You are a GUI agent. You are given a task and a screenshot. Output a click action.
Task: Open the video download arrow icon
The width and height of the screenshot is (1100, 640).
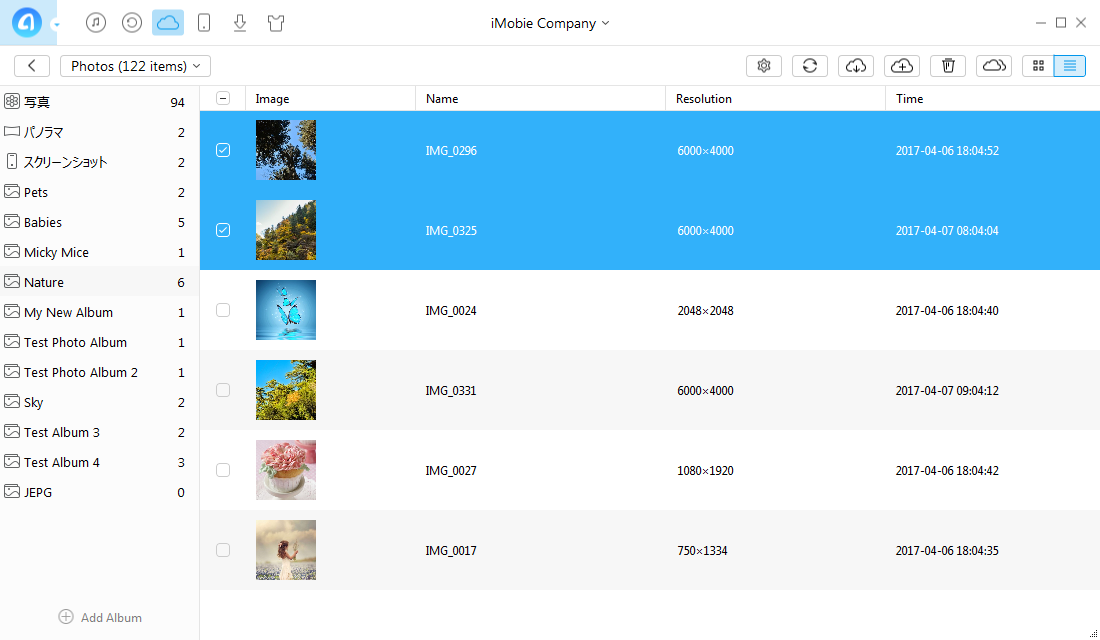240,22
